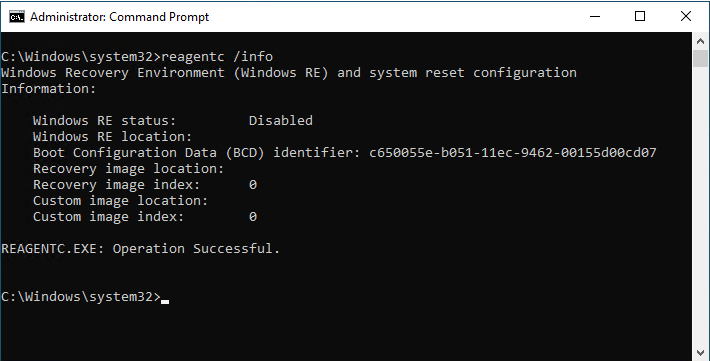The height and width of the screenshot is (361, 710).
Task: Click the Recovery image index value 0
Action: pos(253,185)
